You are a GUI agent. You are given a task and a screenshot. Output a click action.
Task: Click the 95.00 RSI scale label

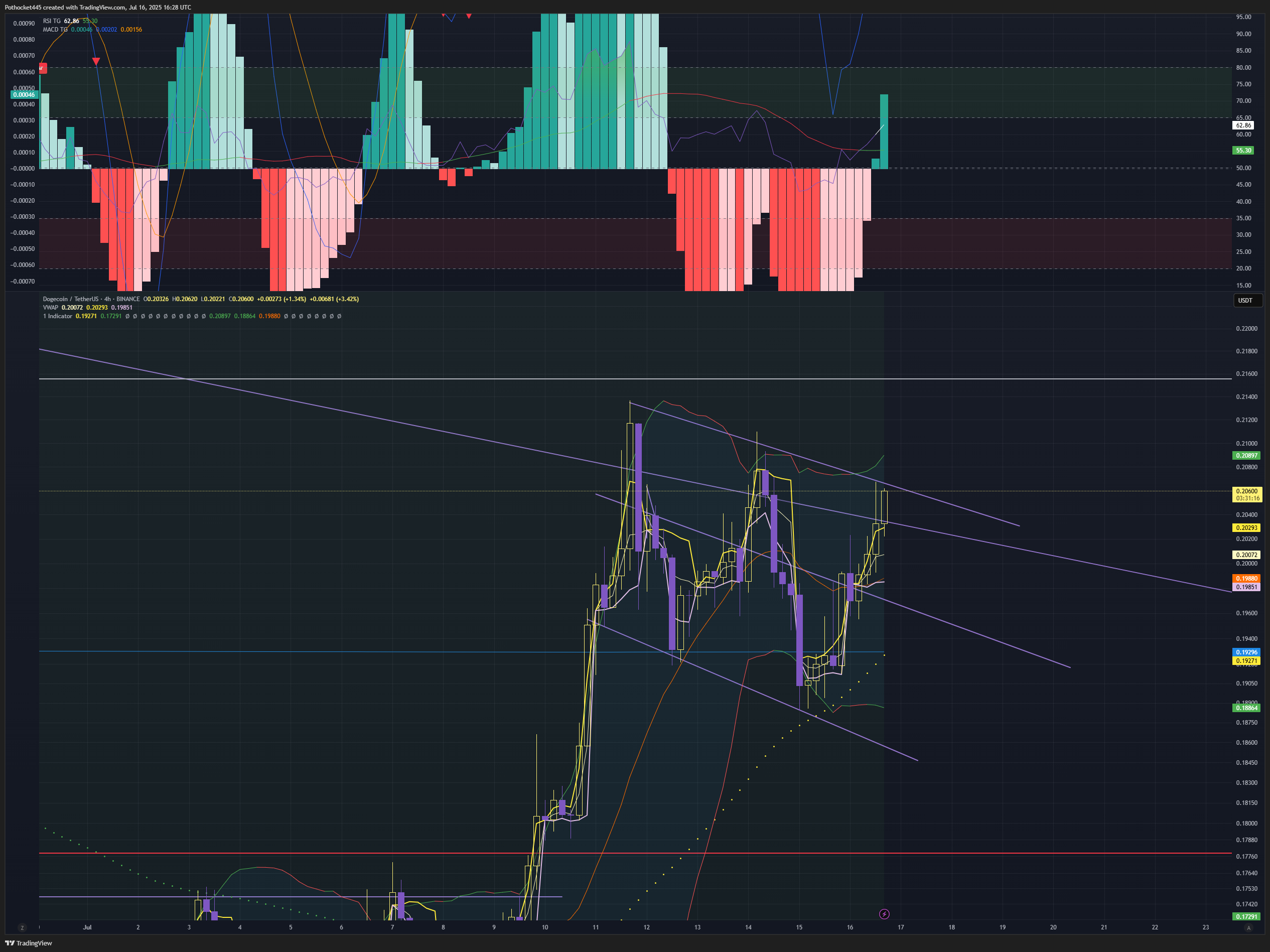[x=1243, y=17]
